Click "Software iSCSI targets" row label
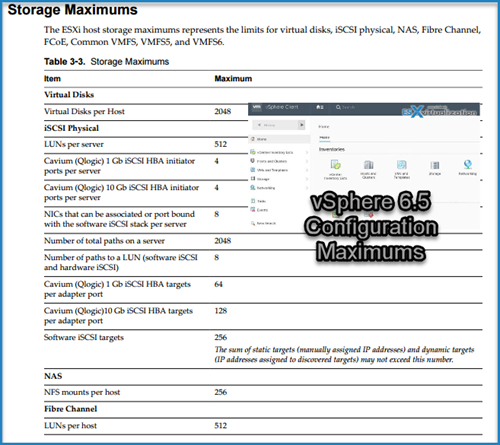Image resolution: width=500 pixels, height=445 pixels. point(84,338)
